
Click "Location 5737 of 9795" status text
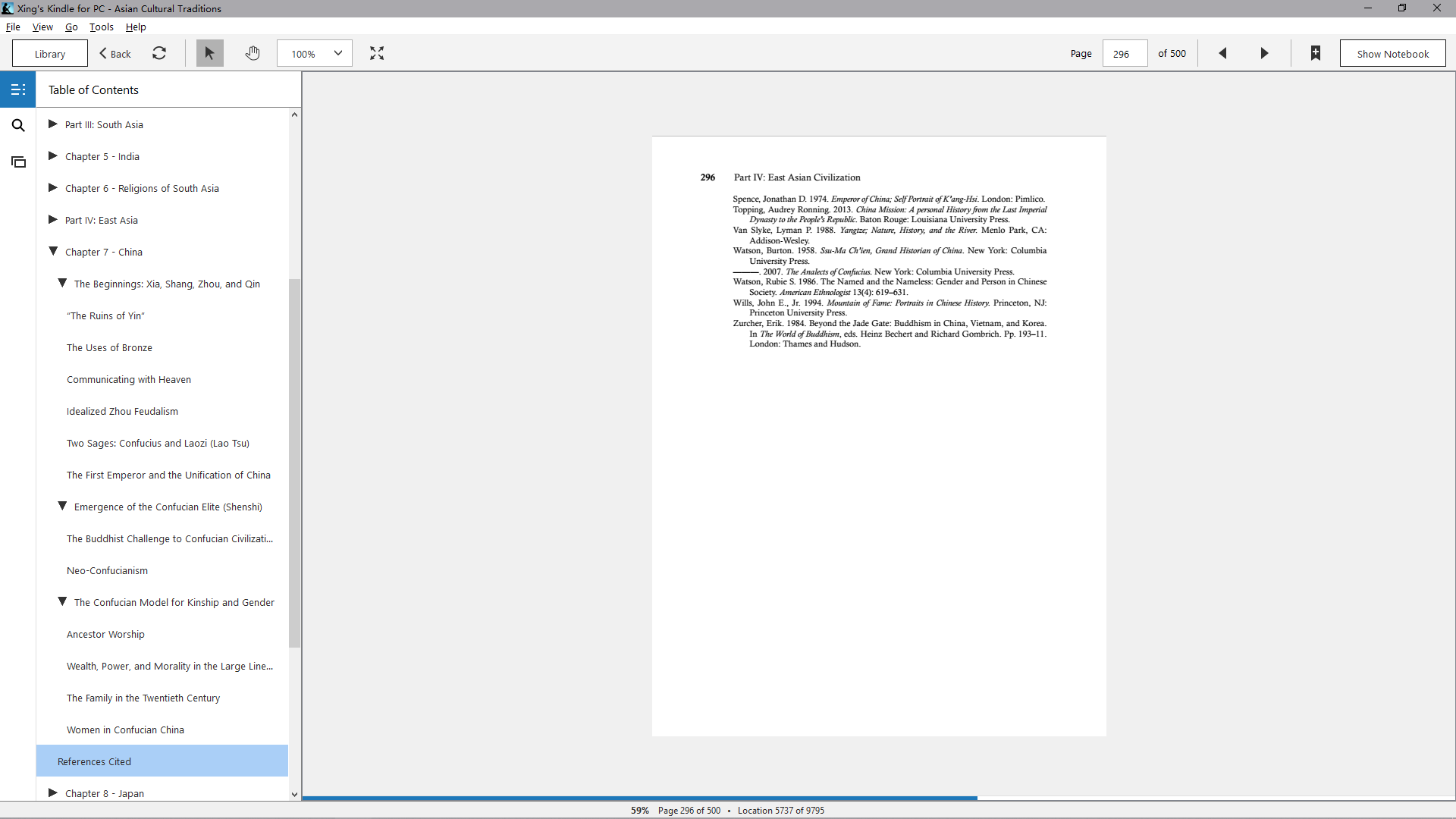781,810
